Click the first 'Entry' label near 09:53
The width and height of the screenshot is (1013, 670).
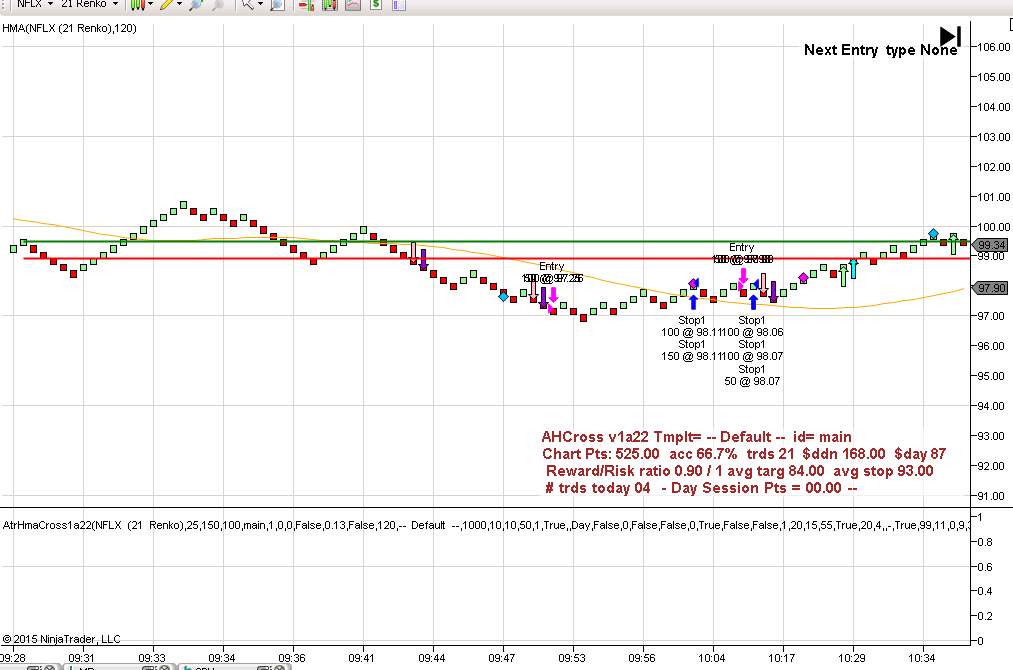[x=551, y=266]
